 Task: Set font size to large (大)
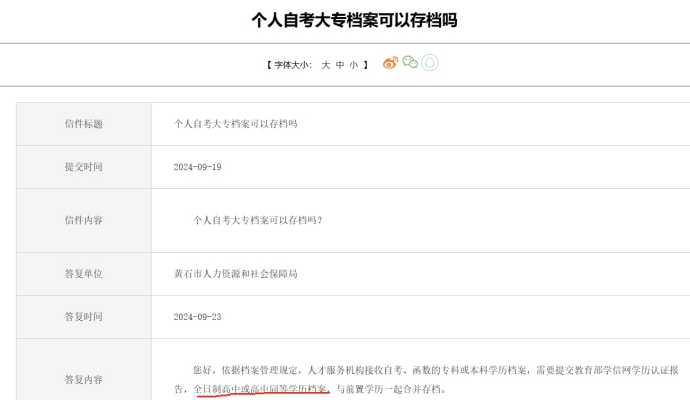tap(326, 65)
